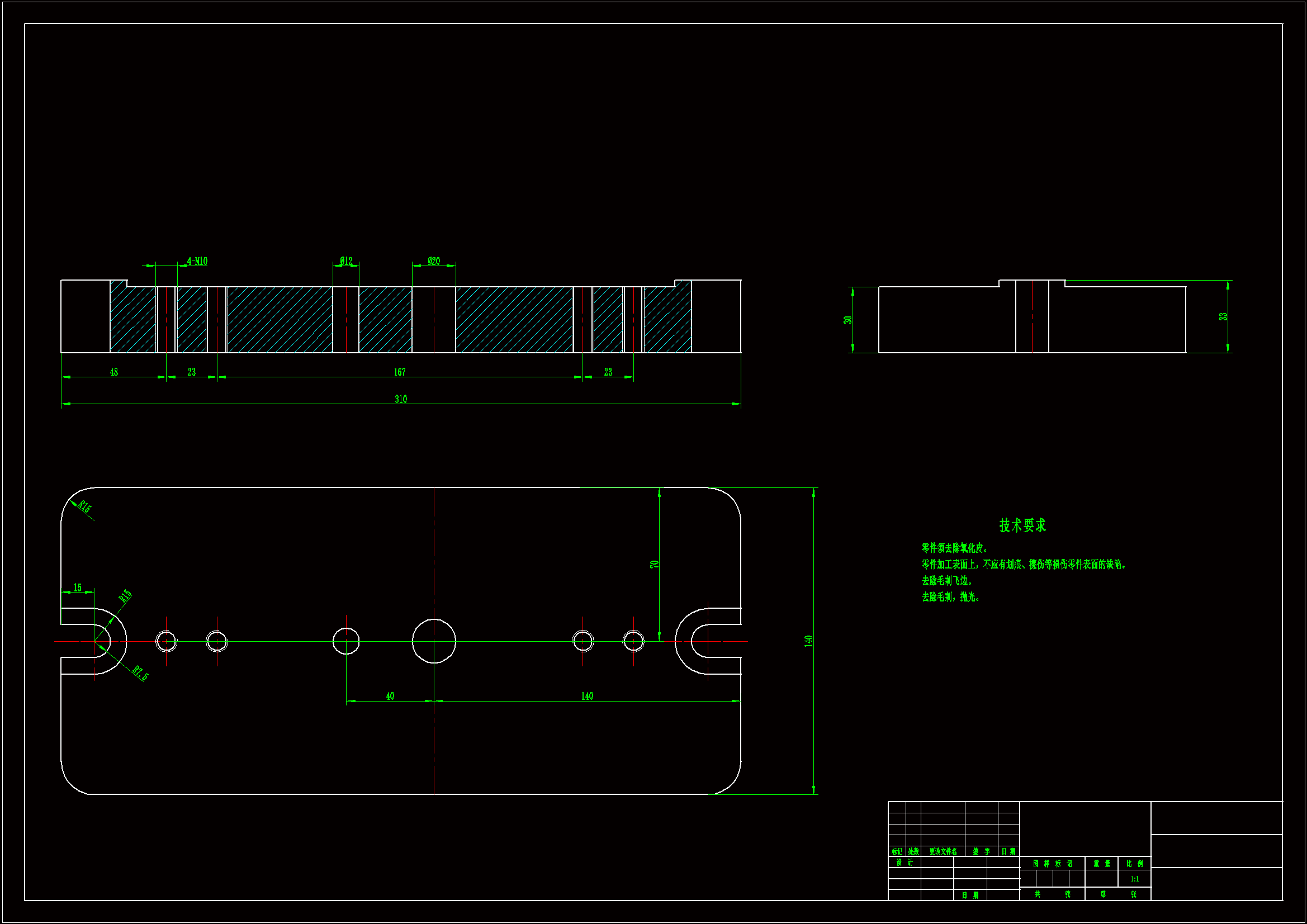Viewport: 1307px width, 924px height.
Task: Click the 技术要求 heading text
Action: point(1022,525)
